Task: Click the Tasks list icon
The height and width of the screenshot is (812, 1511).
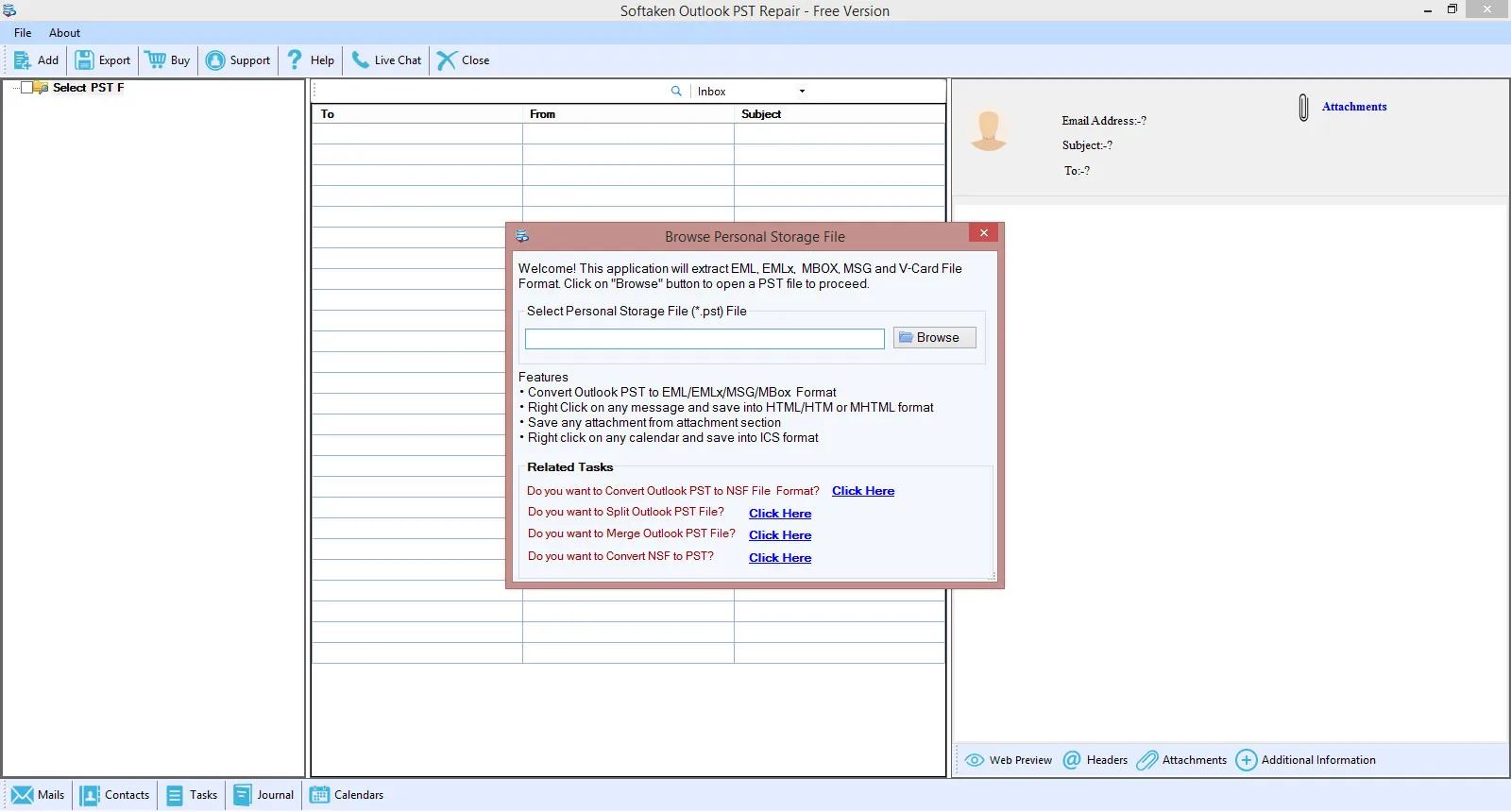Action: click(175, 795)
